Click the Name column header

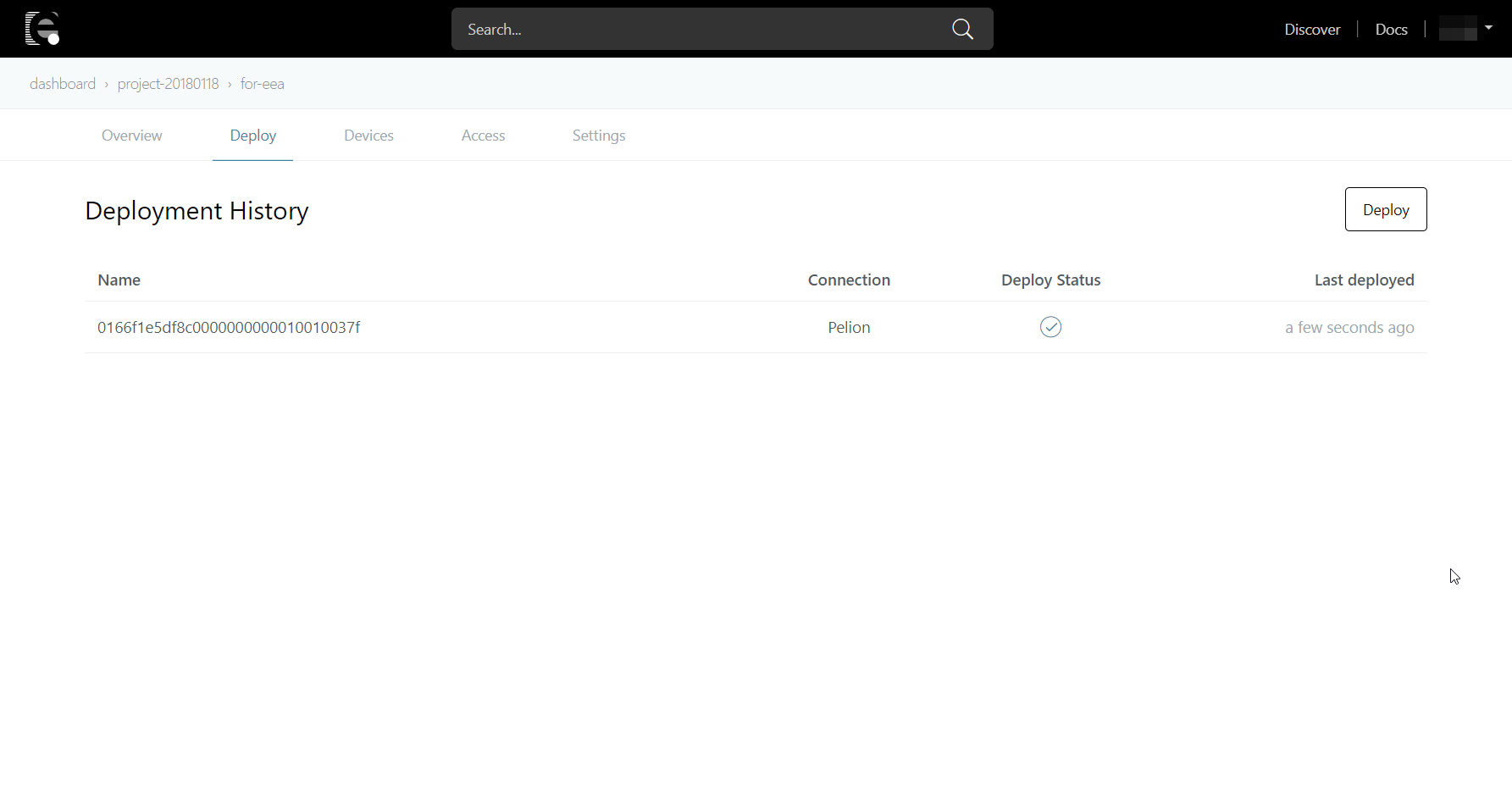click(x=119, y=280)
